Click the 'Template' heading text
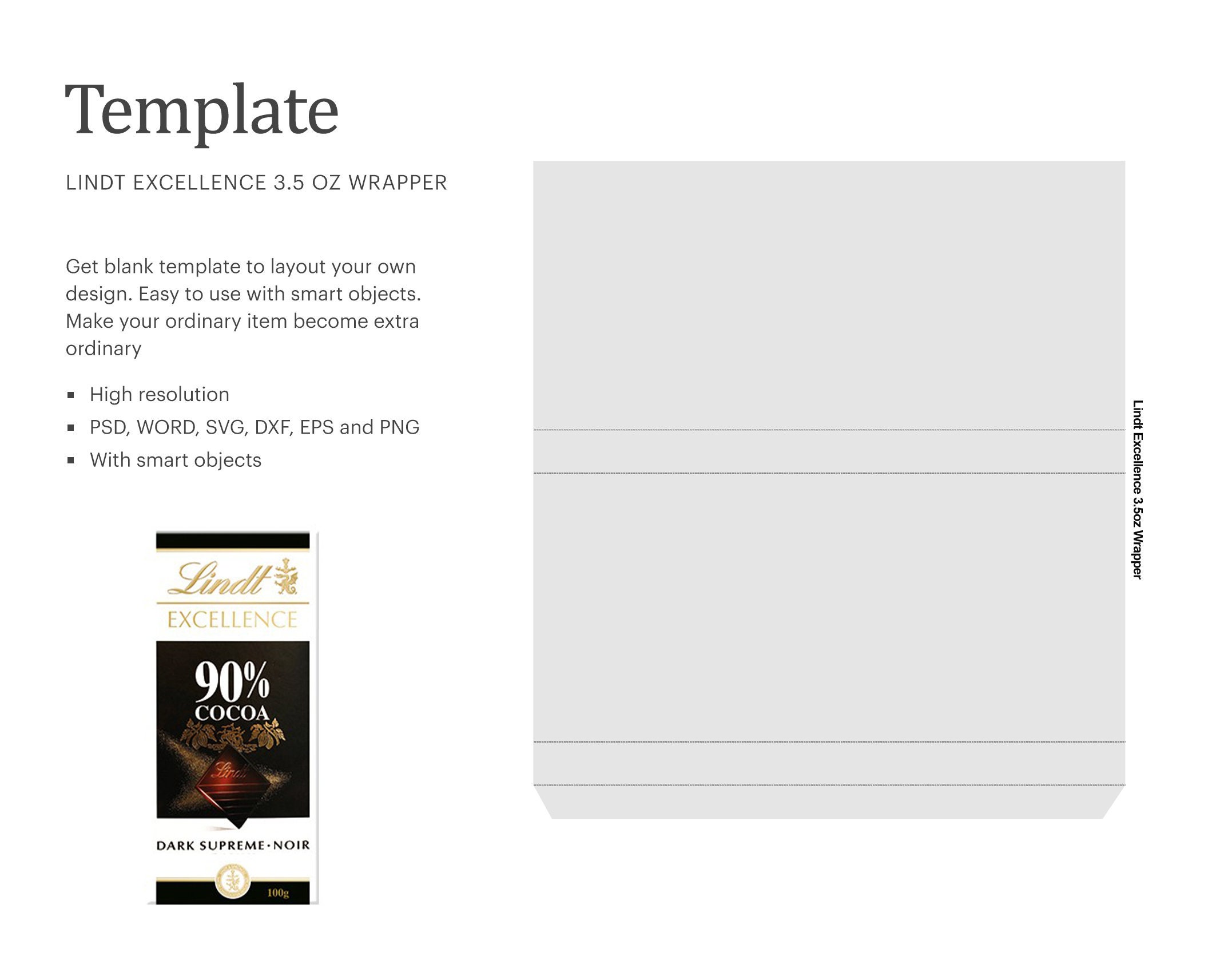Screen dimensions: 1216x980 (x=196, y=108)
